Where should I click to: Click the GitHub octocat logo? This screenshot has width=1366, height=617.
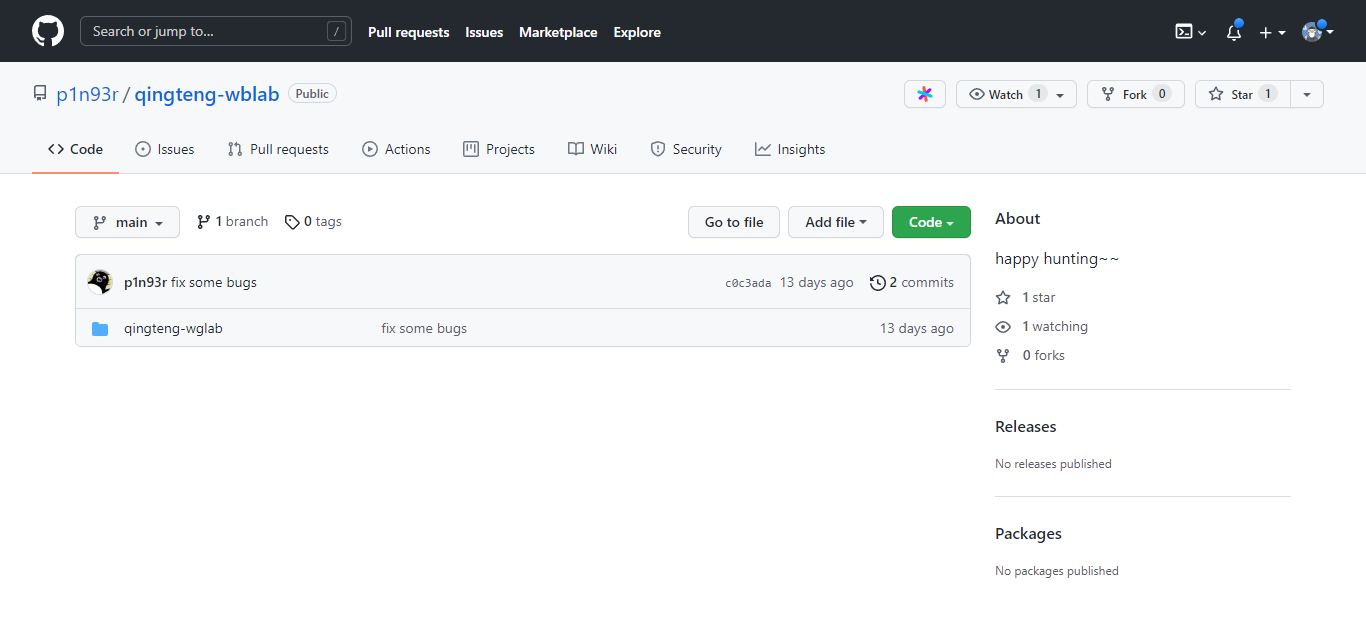[48, 31]
